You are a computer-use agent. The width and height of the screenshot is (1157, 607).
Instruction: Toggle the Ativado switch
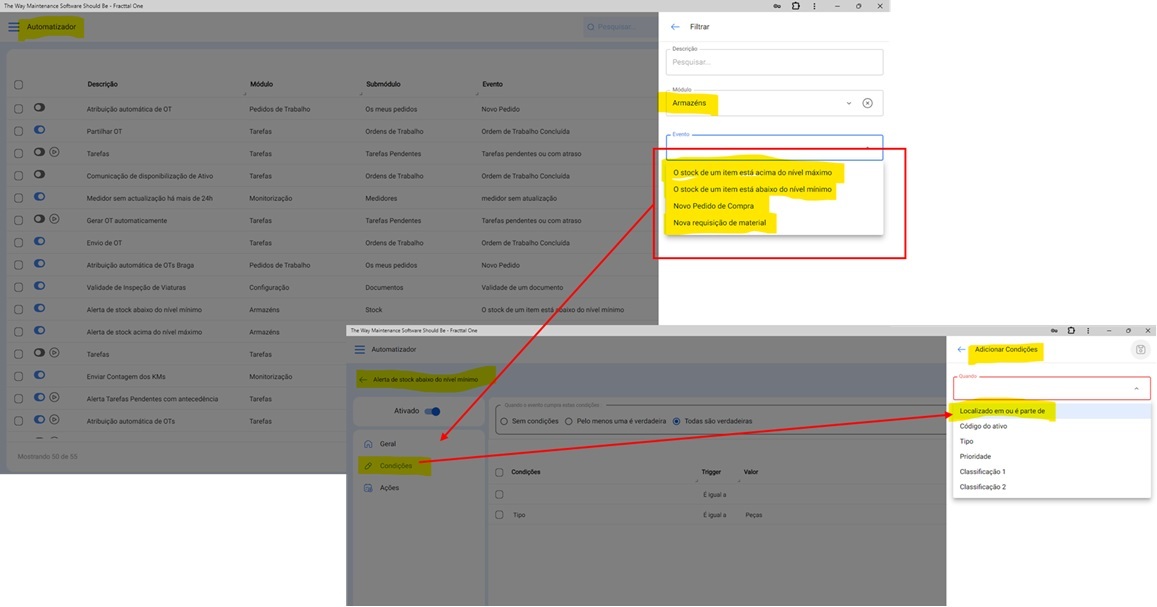(432, 411)
